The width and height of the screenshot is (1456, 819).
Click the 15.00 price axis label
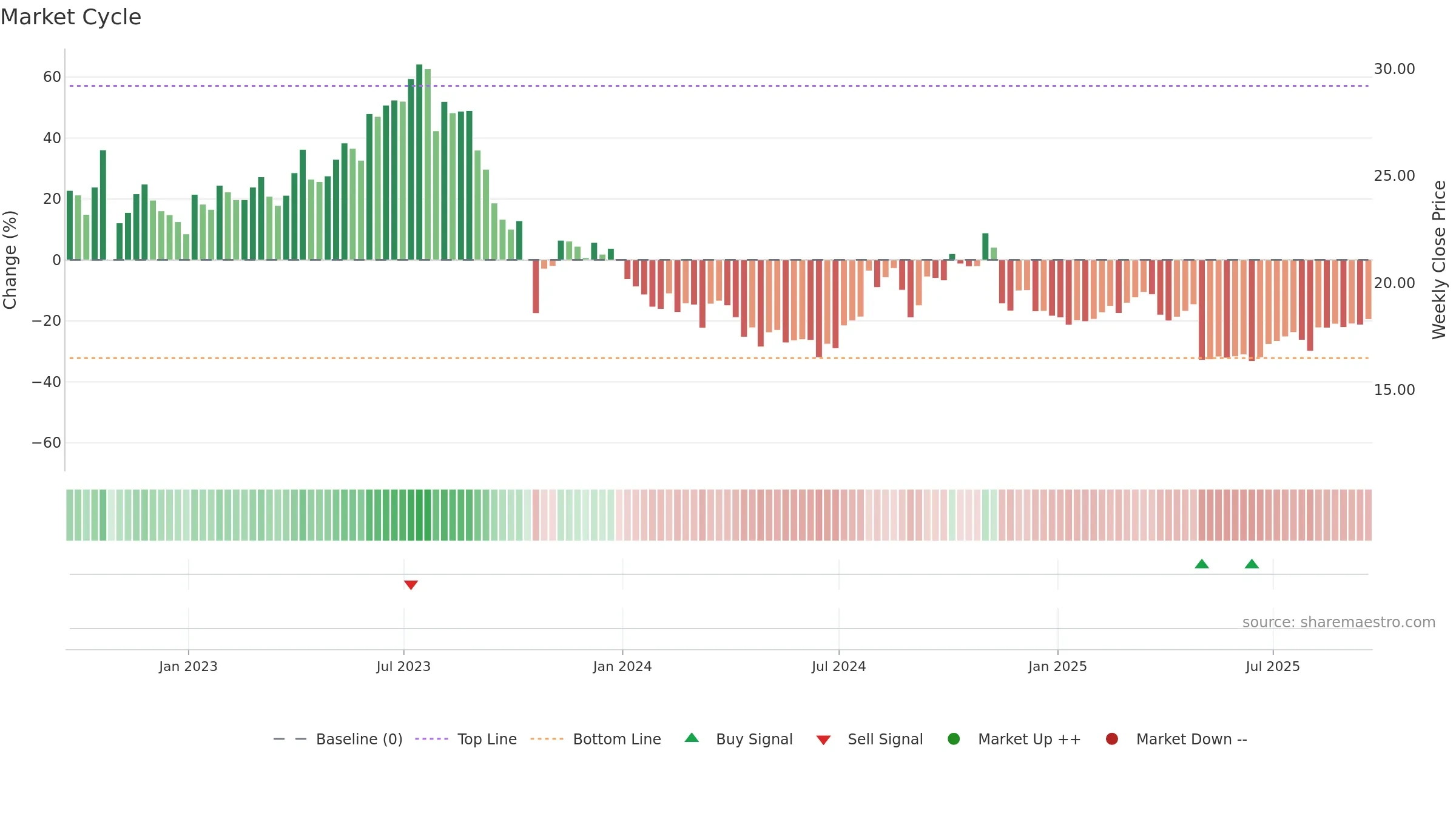click(1394, 390)
